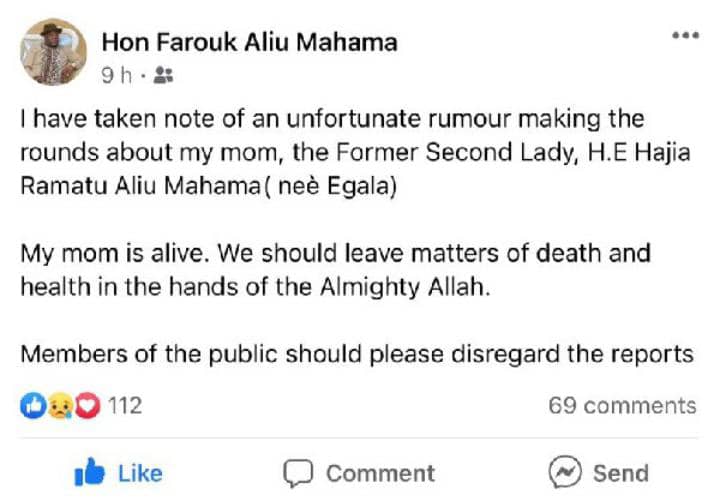720x499 pixels.
Task: Click the 'My mom is alive' paragraph
Action: 336,270
